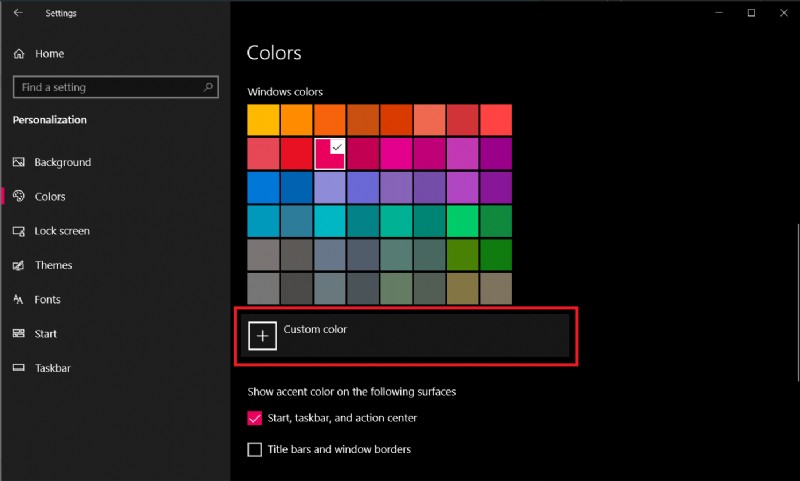
Task: Click the Themes brush icon
Action: [x=19, y=265]
